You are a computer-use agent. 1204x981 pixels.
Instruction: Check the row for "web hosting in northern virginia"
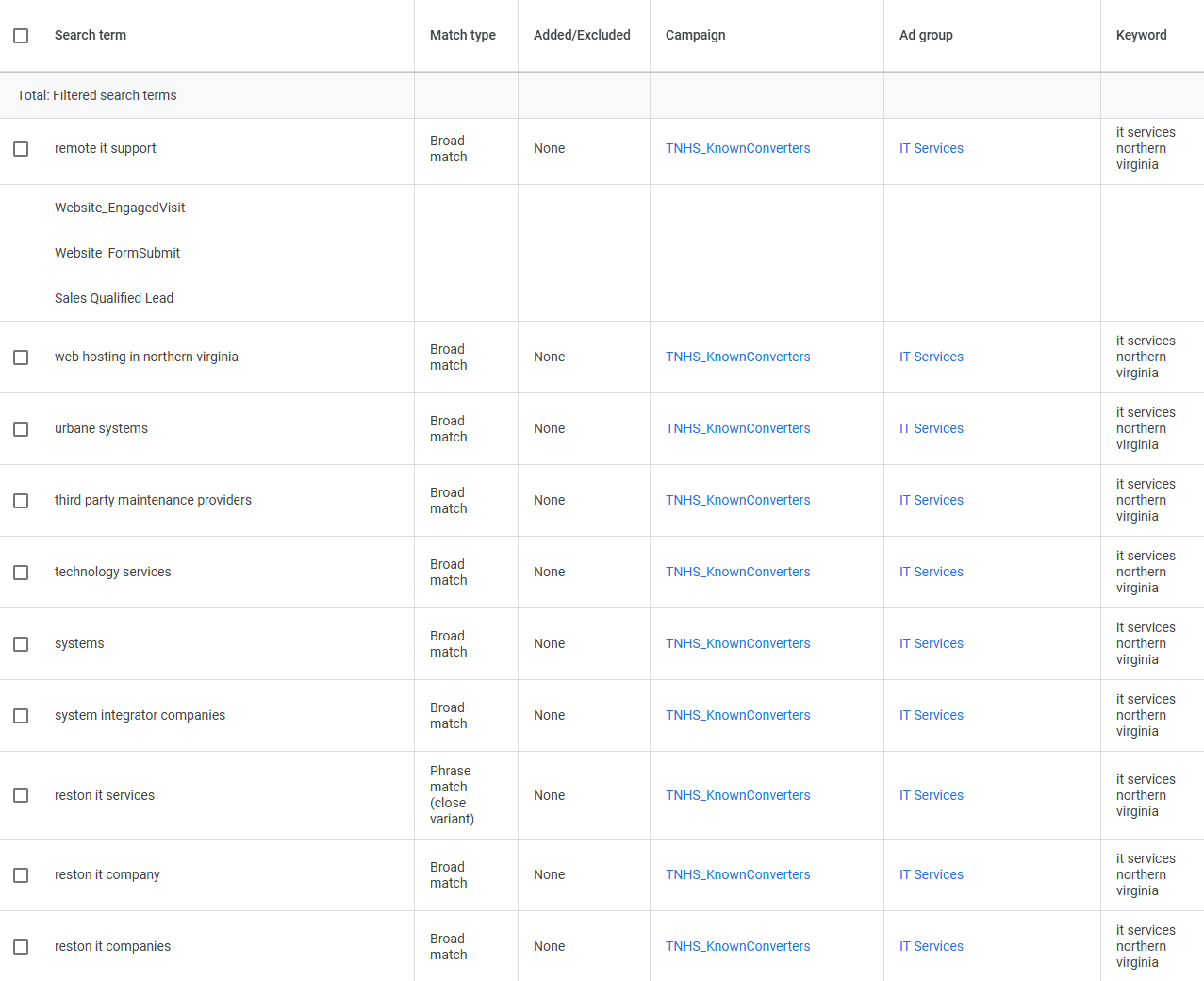tap(21, 357)
